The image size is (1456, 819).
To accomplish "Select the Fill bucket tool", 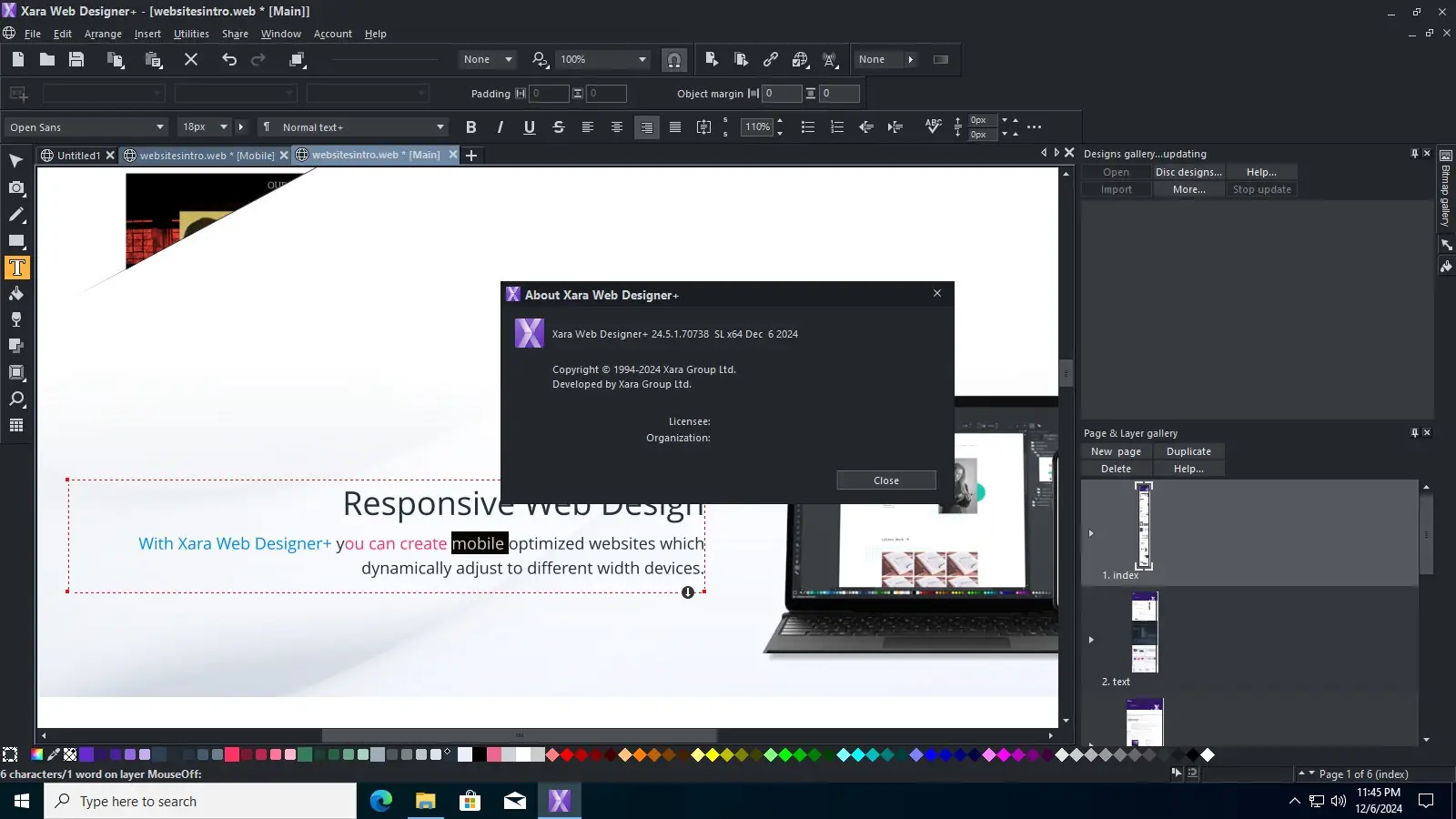I will click(x=16, y=293).
